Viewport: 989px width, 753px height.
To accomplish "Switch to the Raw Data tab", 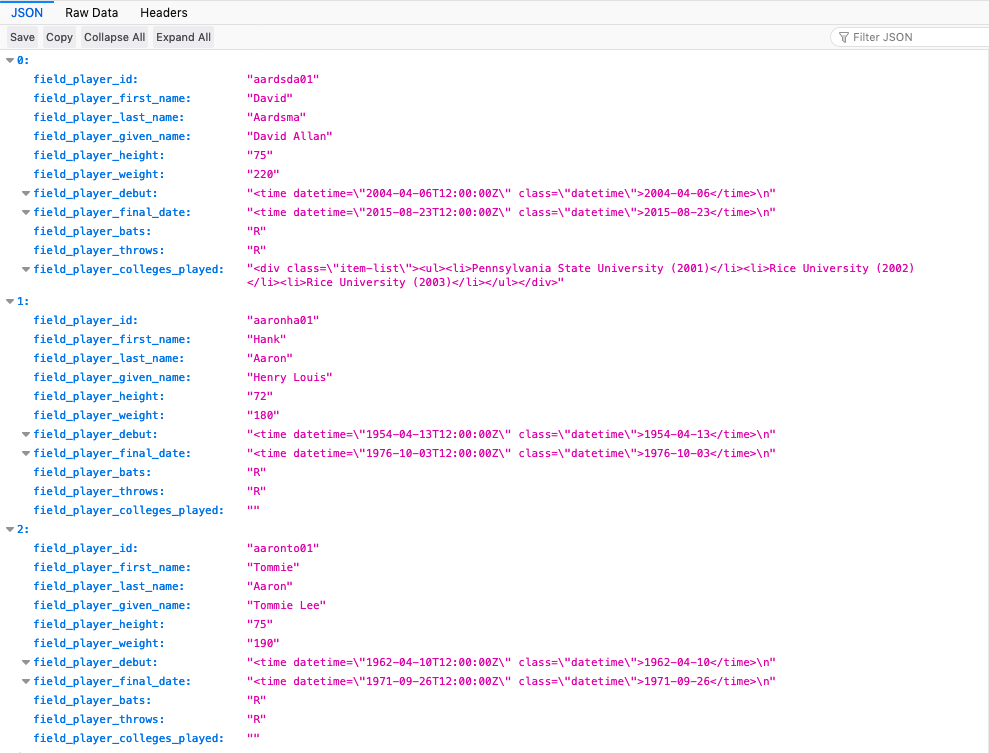I will tap(91, 12).
